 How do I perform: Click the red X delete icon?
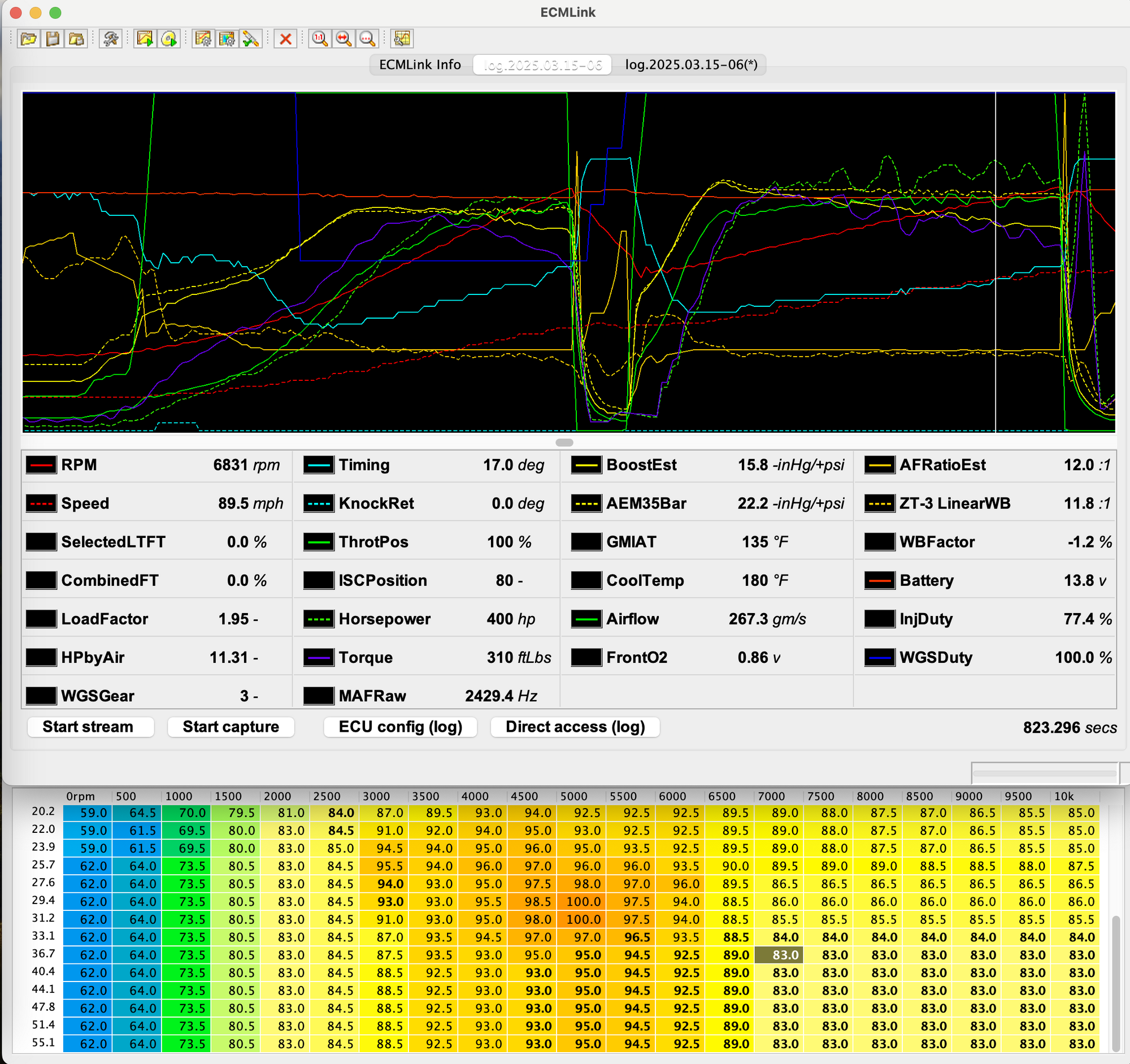coord(286,38)
